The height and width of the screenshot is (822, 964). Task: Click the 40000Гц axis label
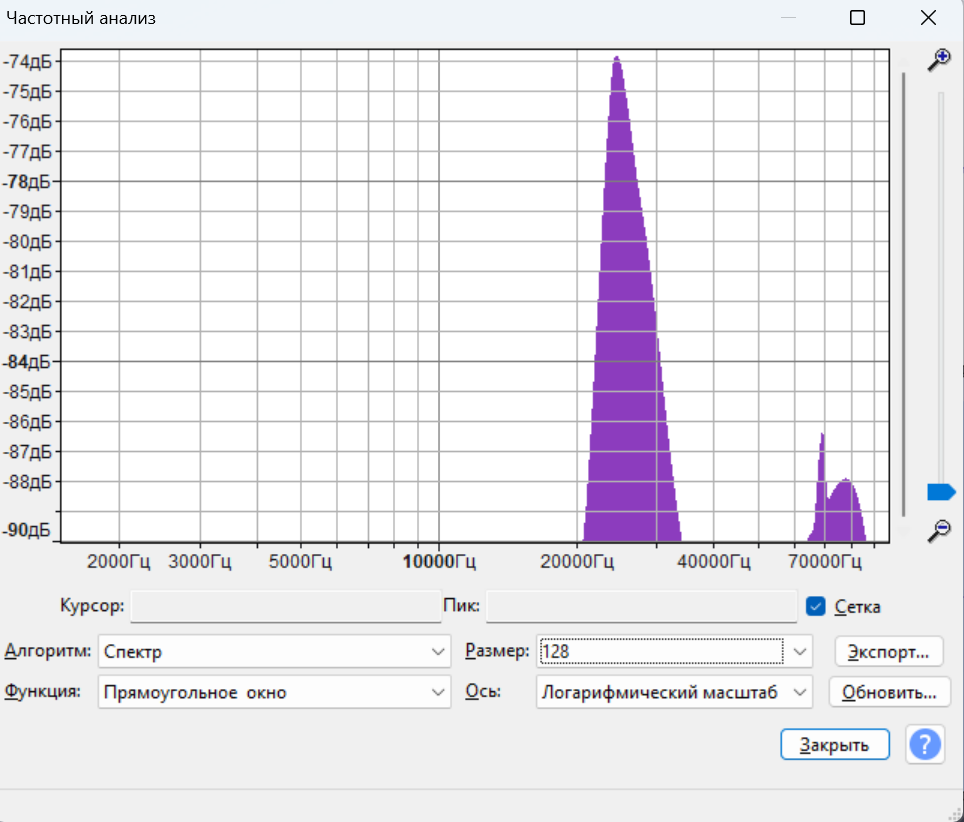(x=714, y=561)
